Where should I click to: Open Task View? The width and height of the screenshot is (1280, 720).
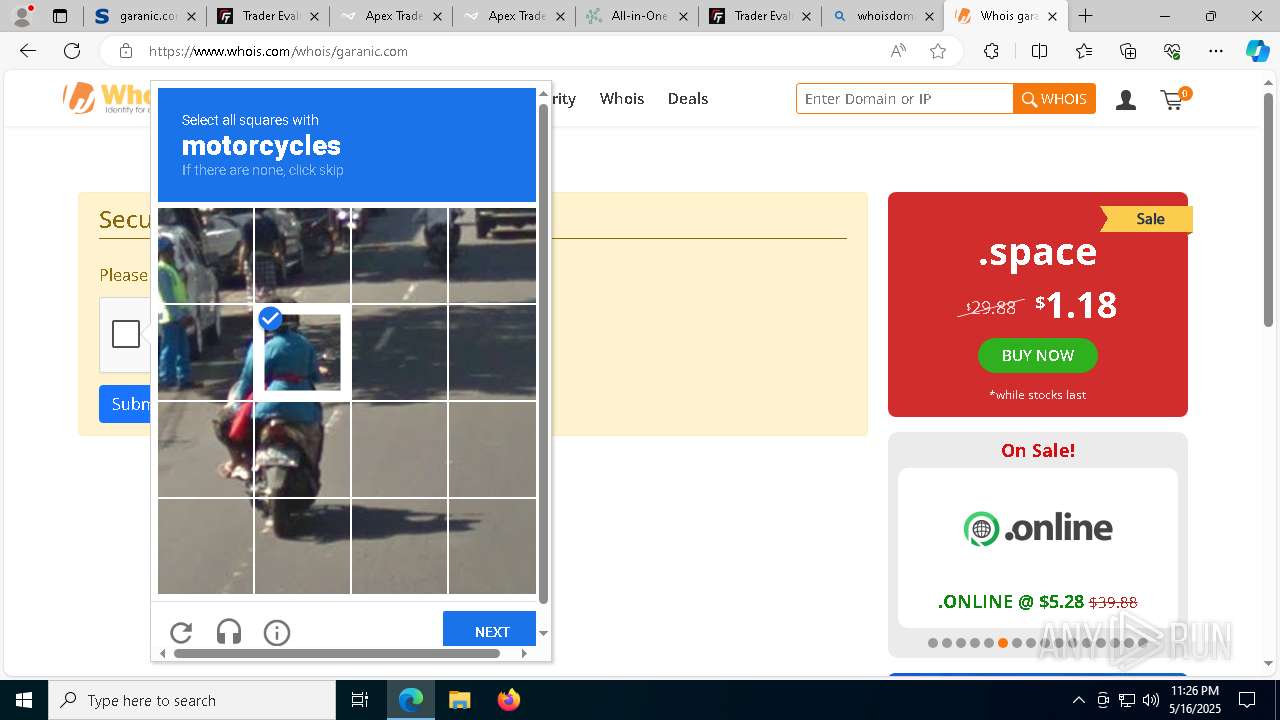pos(360,700)
